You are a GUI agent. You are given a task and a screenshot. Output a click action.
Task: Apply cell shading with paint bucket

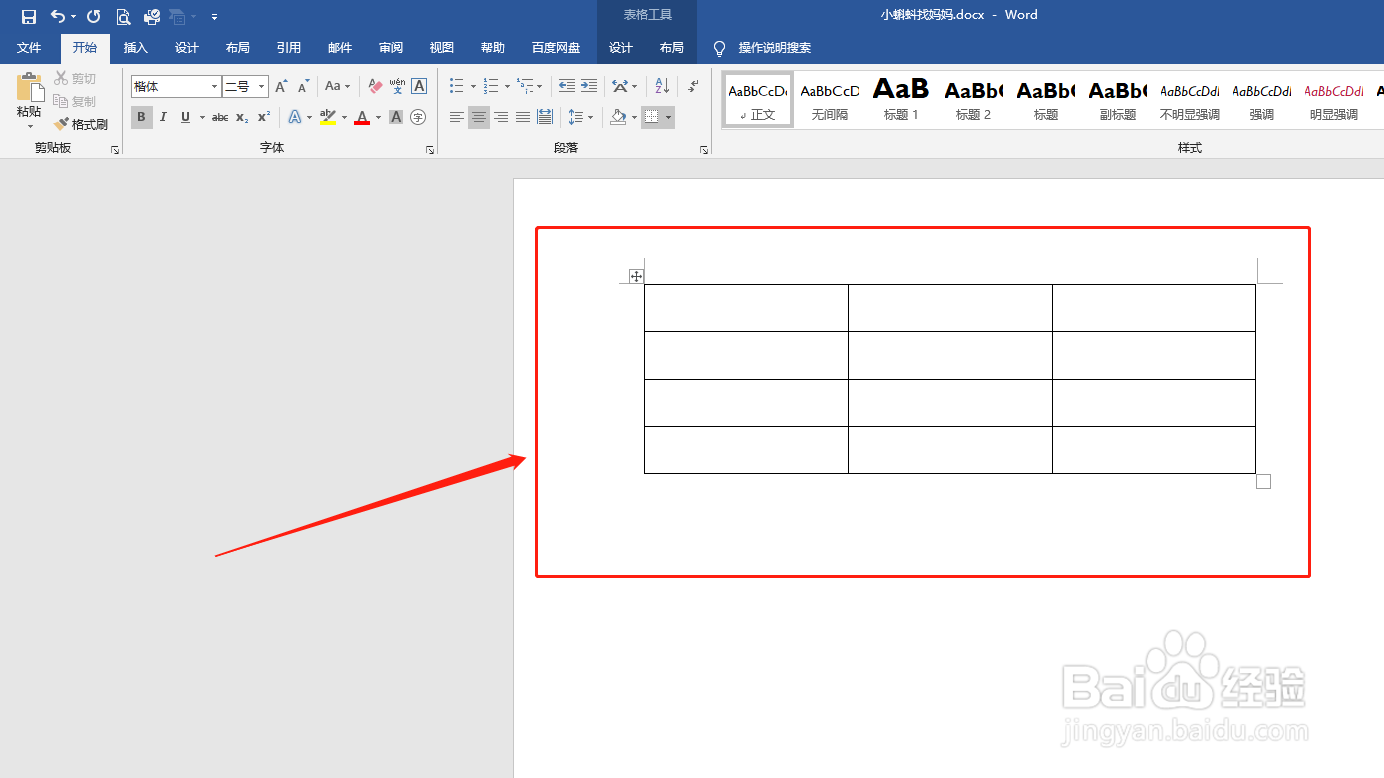(x=618, y=117)
